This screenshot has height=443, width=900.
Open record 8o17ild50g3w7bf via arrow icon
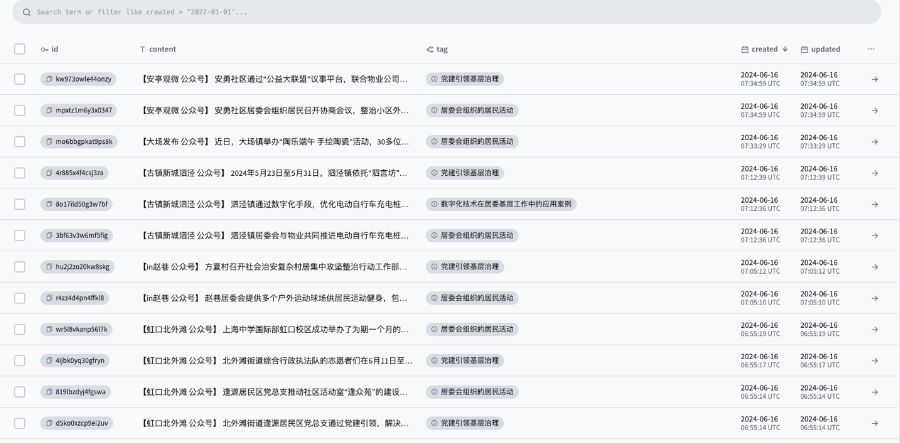(875, 204)
